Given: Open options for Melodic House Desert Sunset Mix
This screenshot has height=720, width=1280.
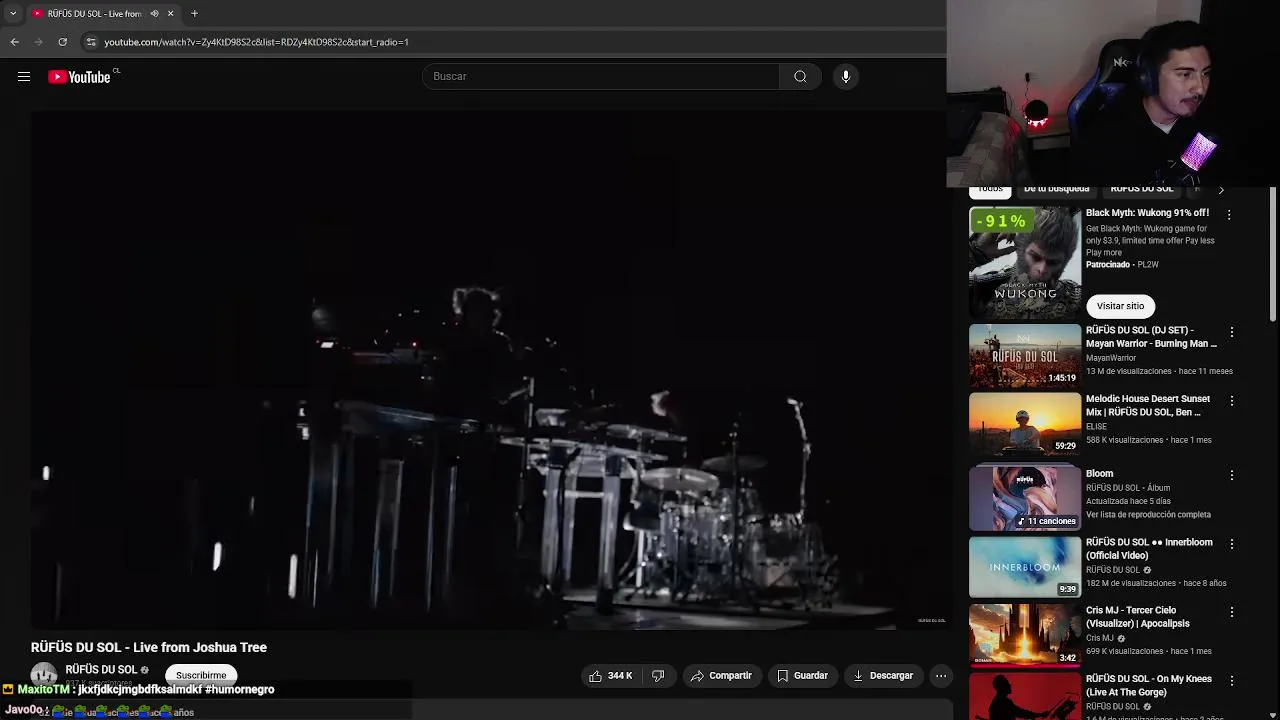Looking at the screenshot, I should (1232, 401).
